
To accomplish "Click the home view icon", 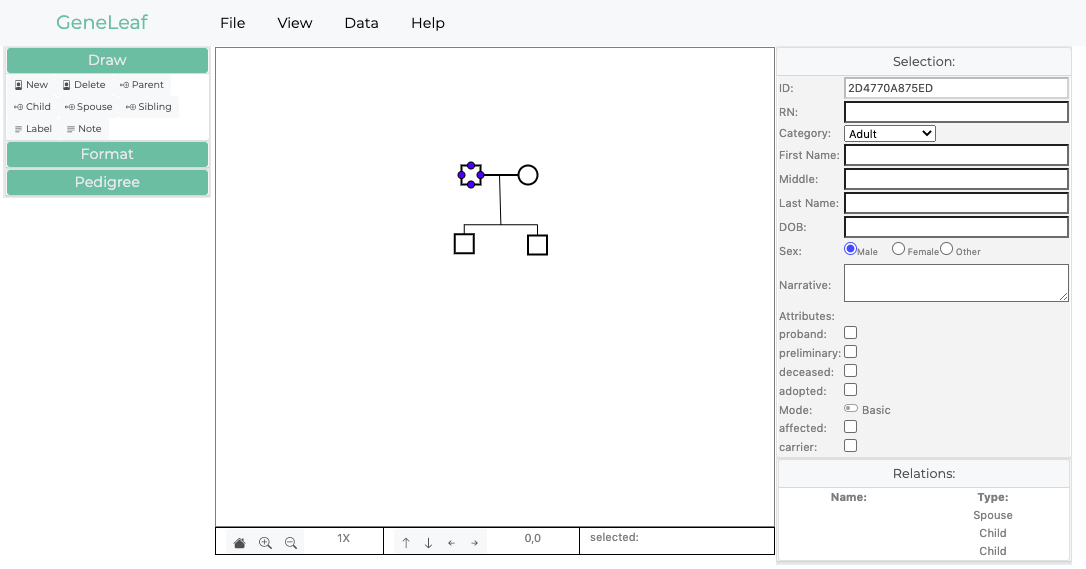I will [240, 543].
